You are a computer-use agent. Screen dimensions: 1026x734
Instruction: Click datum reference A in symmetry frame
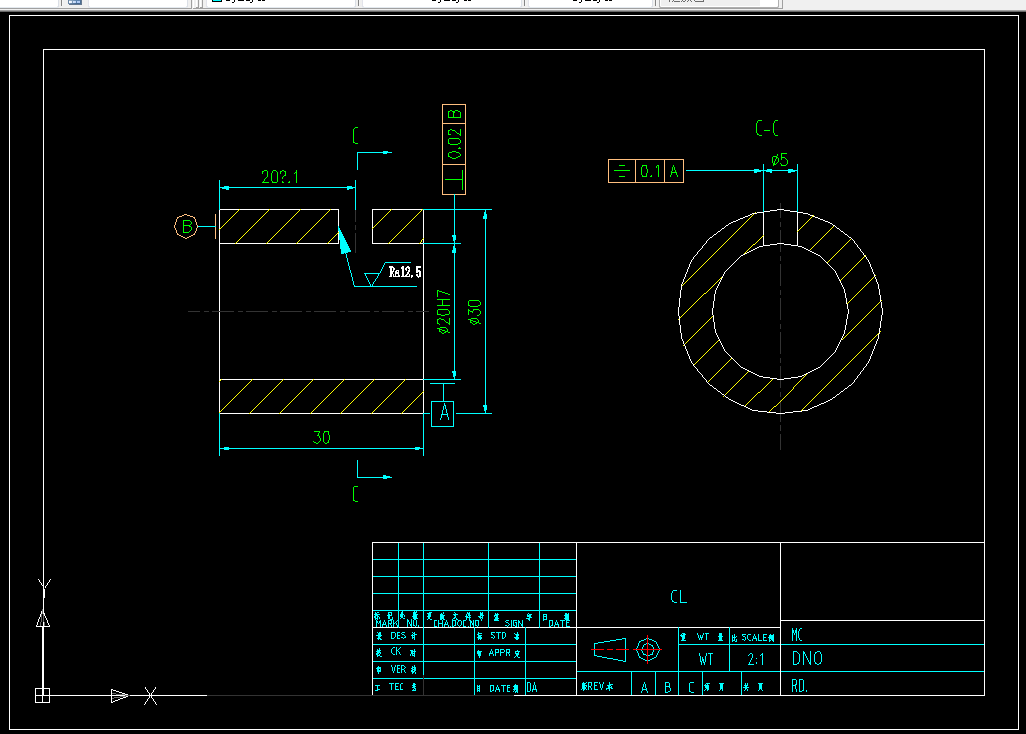coord(674,171)
